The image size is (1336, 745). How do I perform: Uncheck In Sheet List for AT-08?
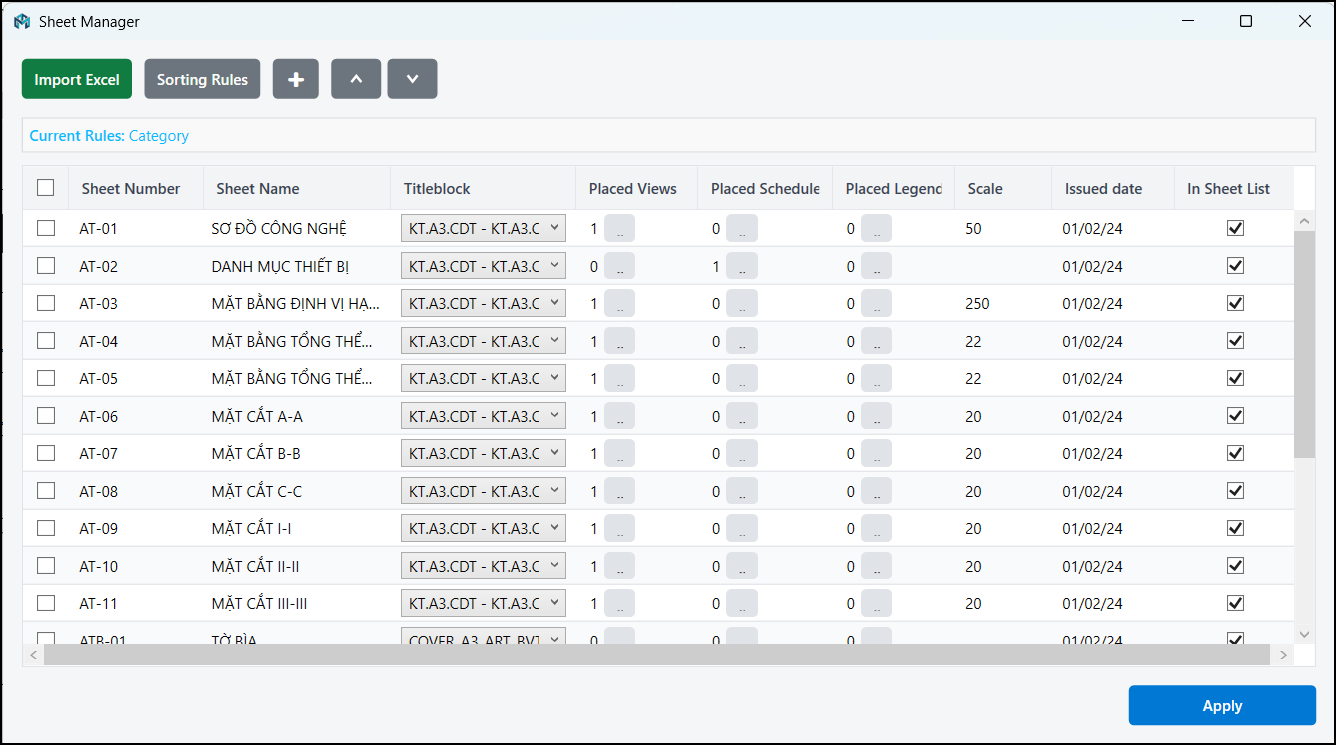point(1235,490)
